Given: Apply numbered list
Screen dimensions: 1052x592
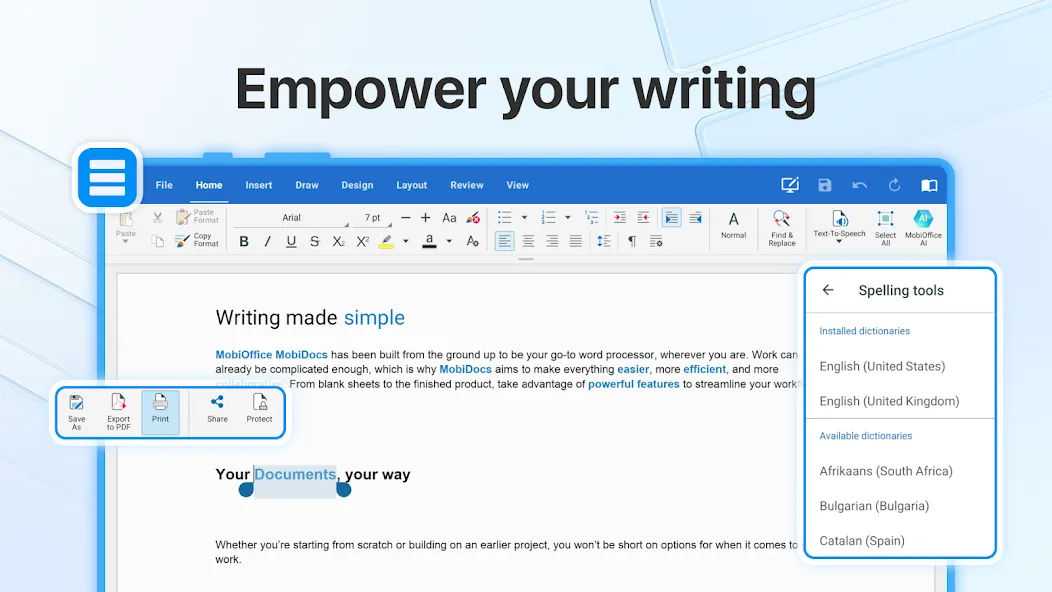Looking at the screenshot, I should [x=548, y=217].
